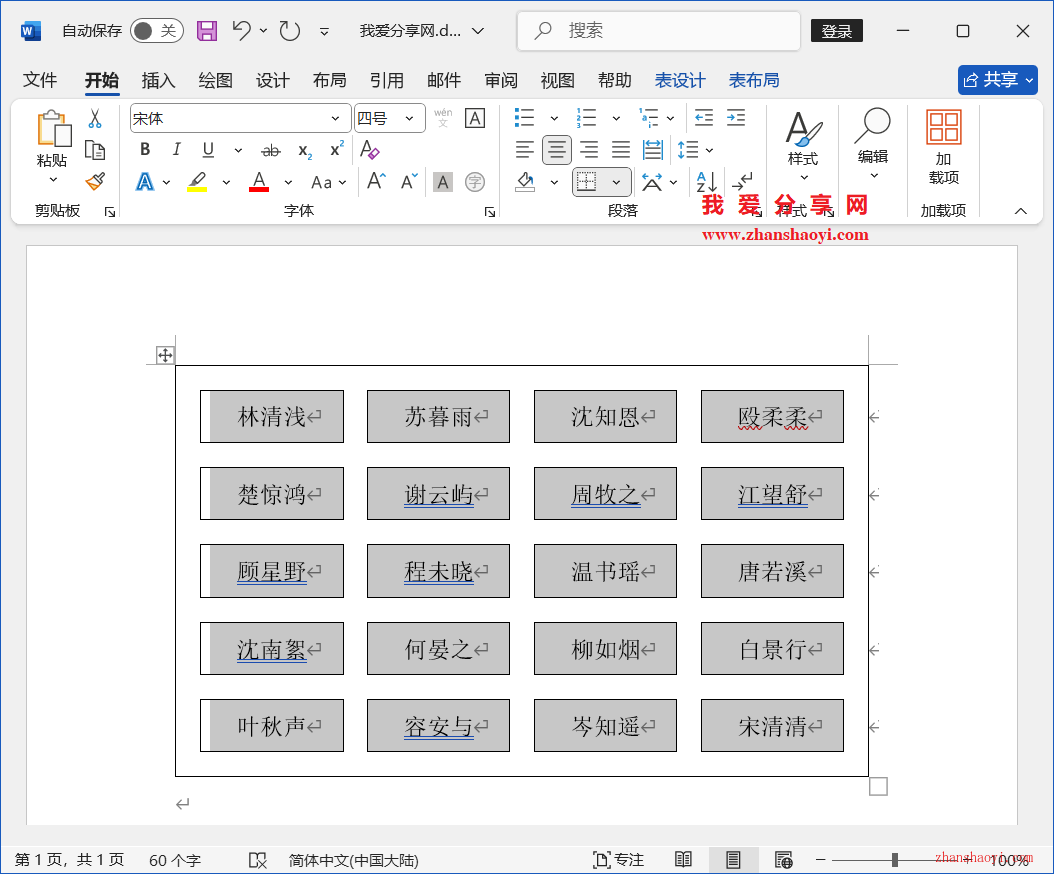The image size is (1054, 874).
Task: Toggle italic formatting
Action: point(176,149)
